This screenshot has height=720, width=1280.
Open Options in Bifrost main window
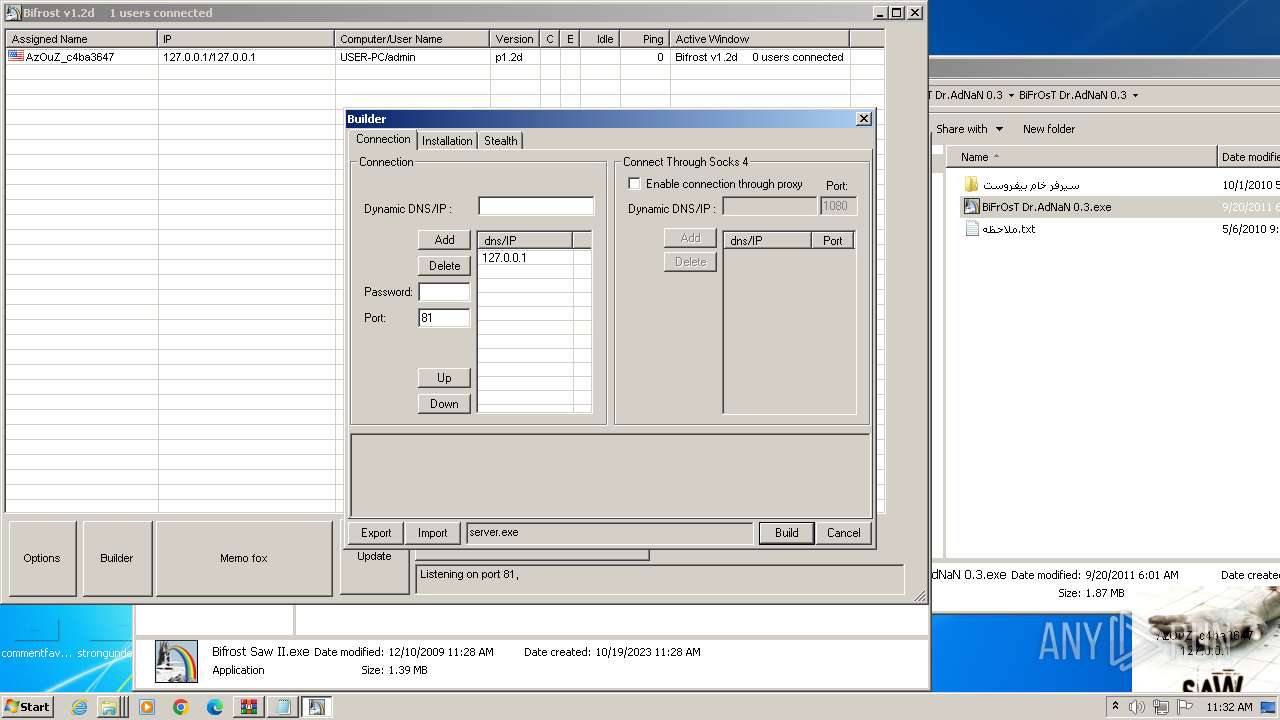[x=42, y=558]
